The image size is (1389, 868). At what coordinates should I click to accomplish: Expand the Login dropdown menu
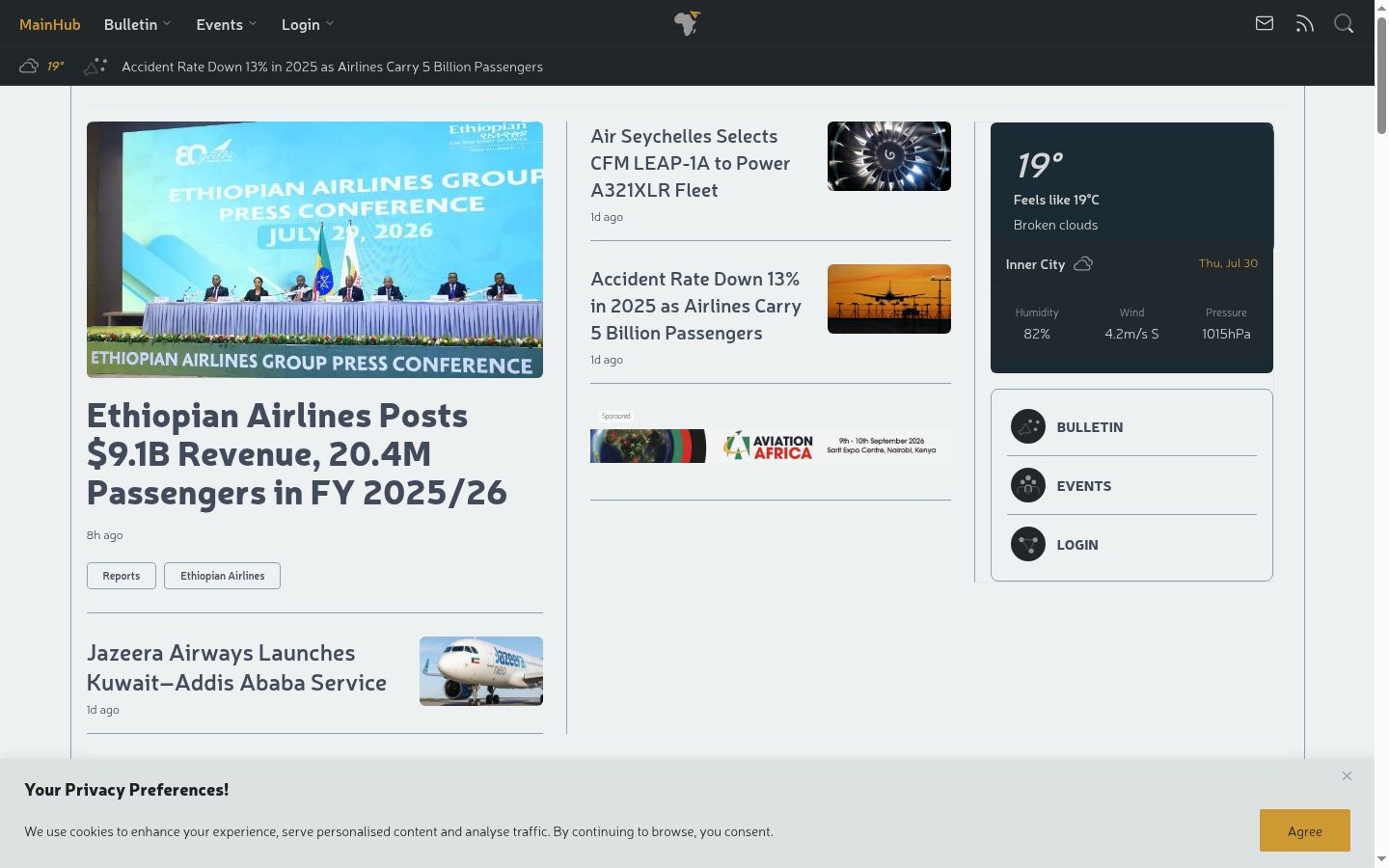coord(308,24)
